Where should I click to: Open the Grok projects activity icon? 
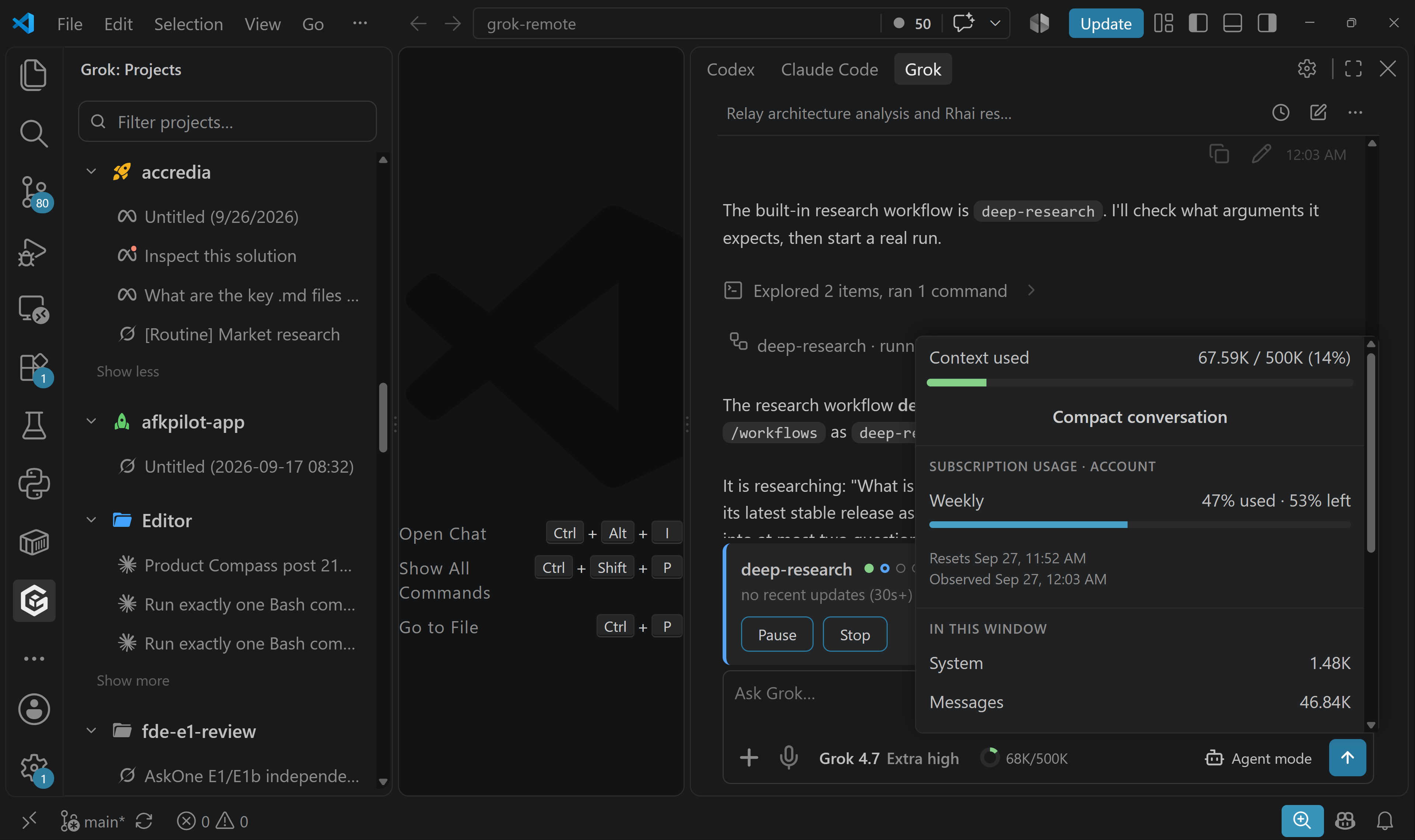click(34, 601)
